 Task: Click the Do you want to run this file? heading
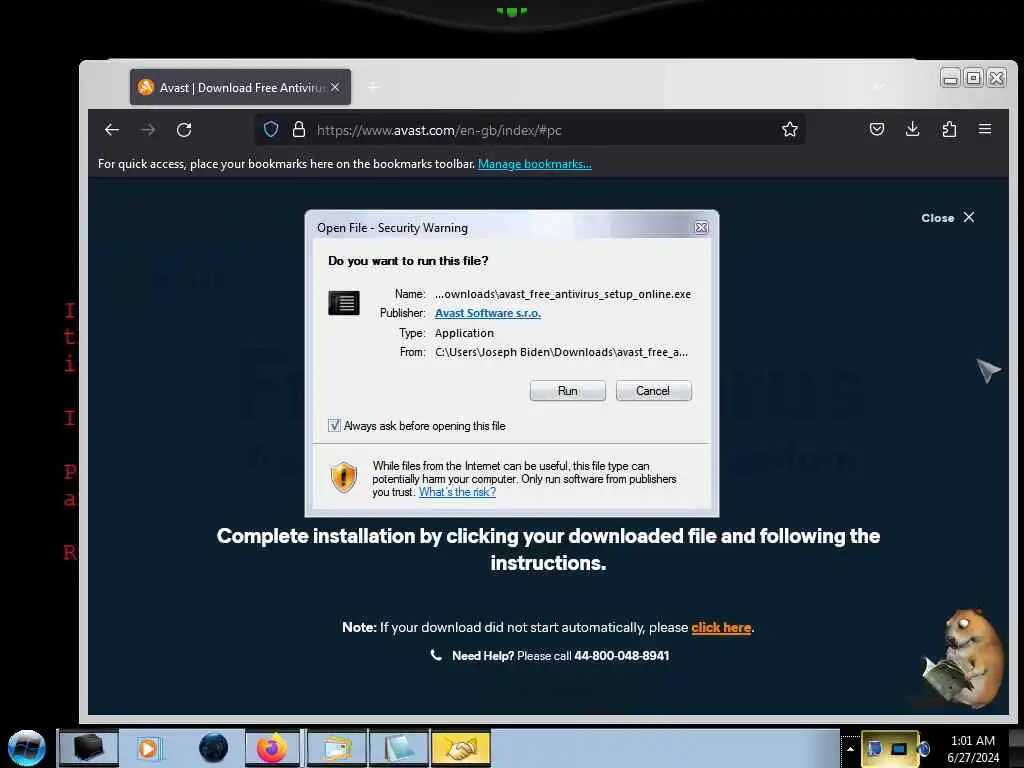pos(408,261)
